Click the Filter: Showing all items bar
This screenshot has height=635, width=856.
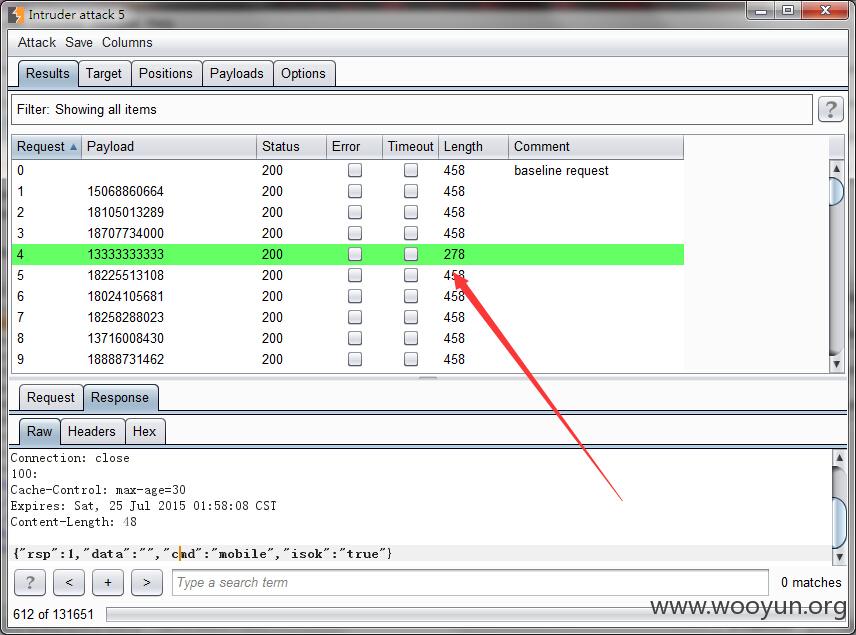click(x=412, y=109)
